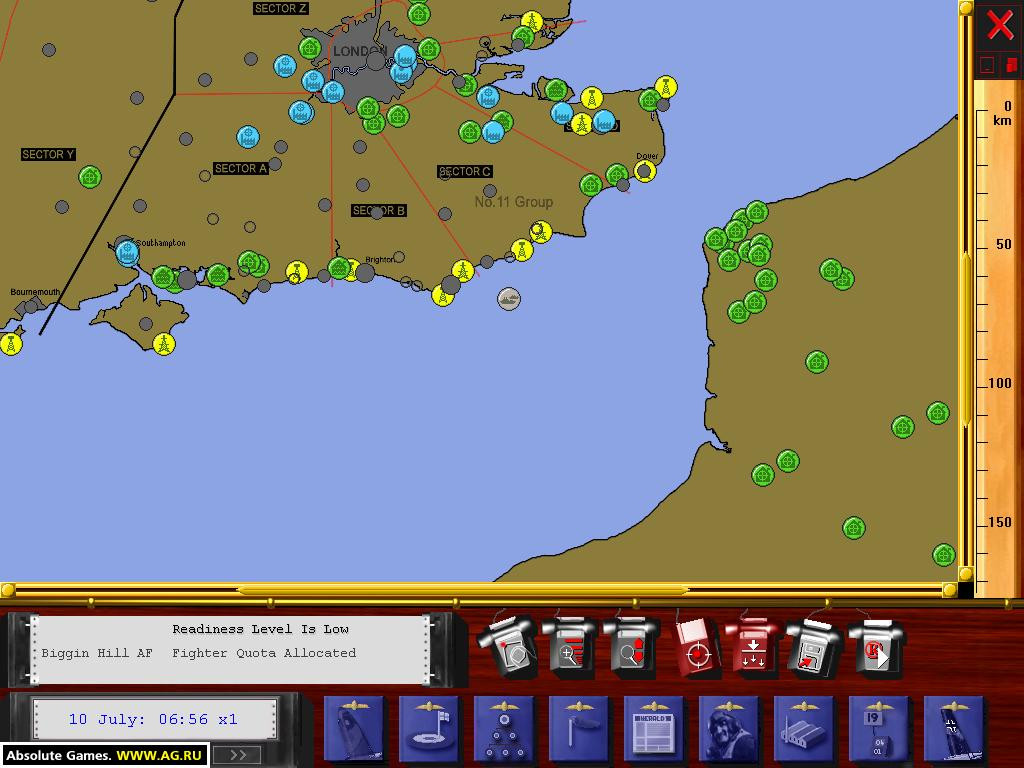Click the SECTOR A label
The height and width of the screenshot is (768, 1024).
pyautogui.click(x=241, y=168)
